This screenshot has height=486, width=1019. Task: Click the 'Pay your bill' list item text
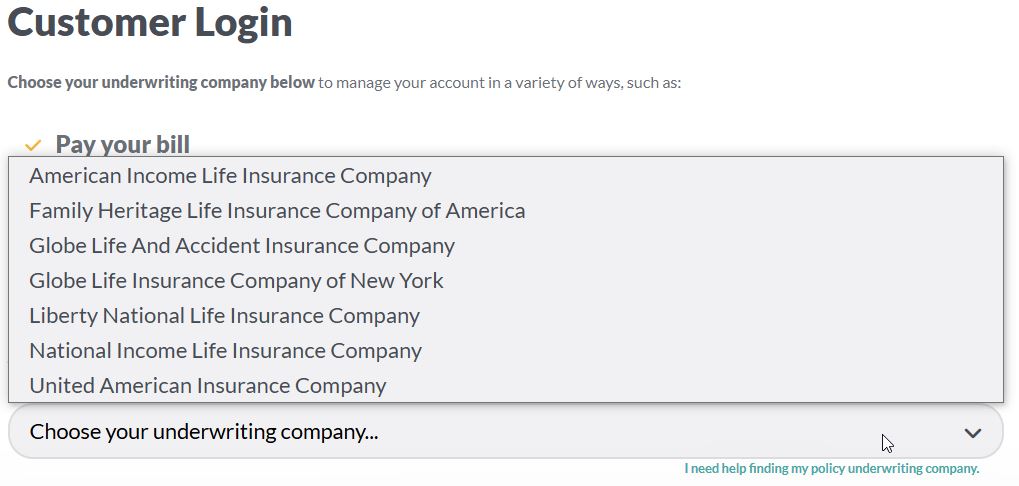[x=123, y=145]
